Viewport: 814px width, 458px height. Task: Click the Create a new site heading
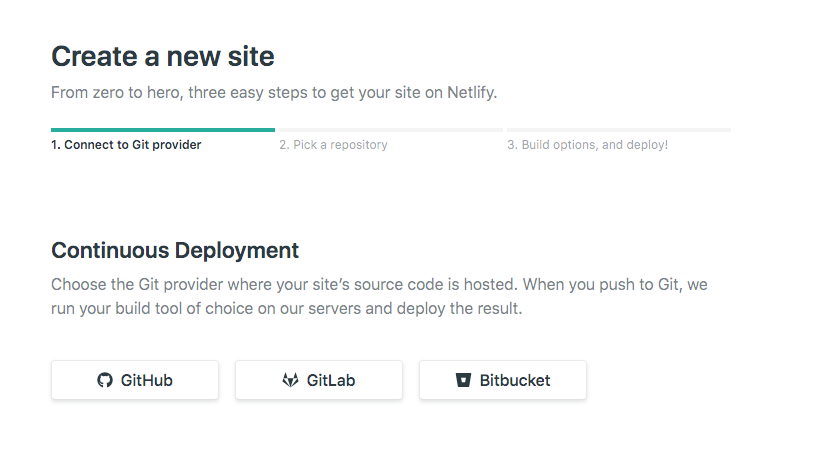(x=162, y=56)
